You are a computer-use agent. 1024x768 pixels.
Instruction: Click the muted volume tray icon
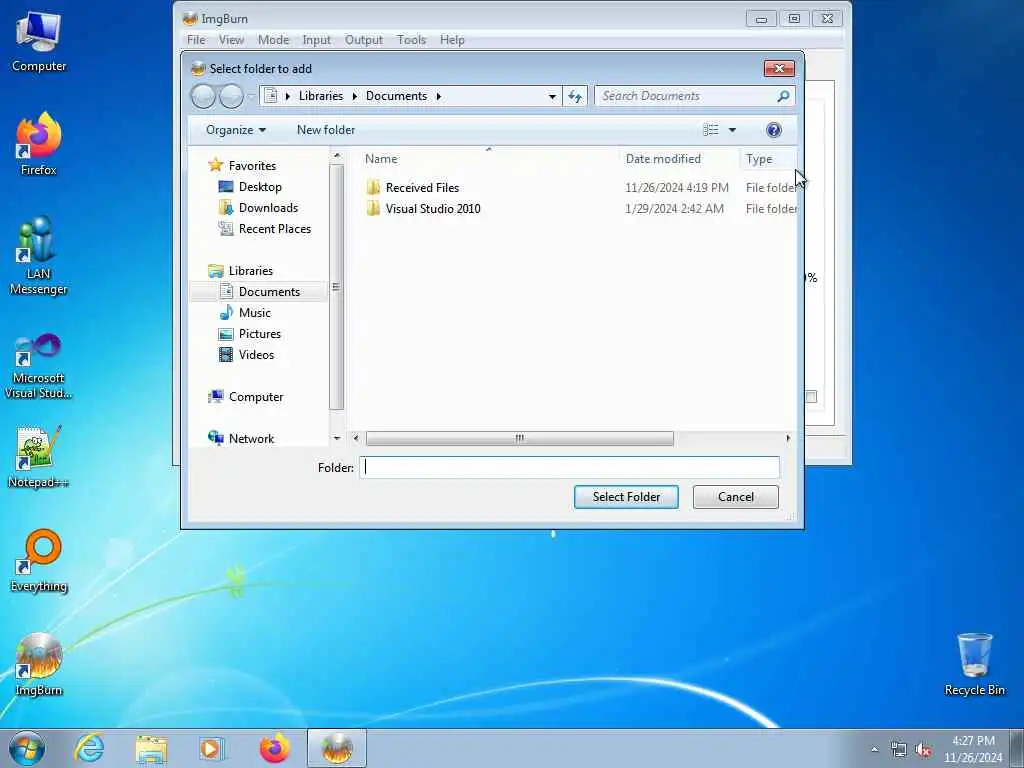(923, 750)
